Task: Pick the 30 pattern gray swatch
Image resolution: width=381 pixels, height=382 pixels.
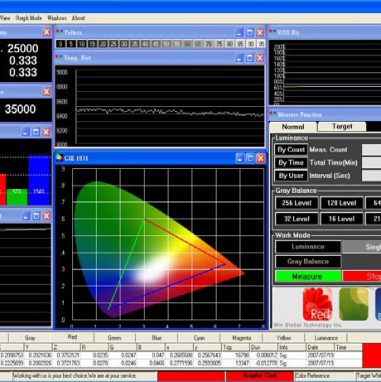Action: pyautogui.click(x=124, y=44)
